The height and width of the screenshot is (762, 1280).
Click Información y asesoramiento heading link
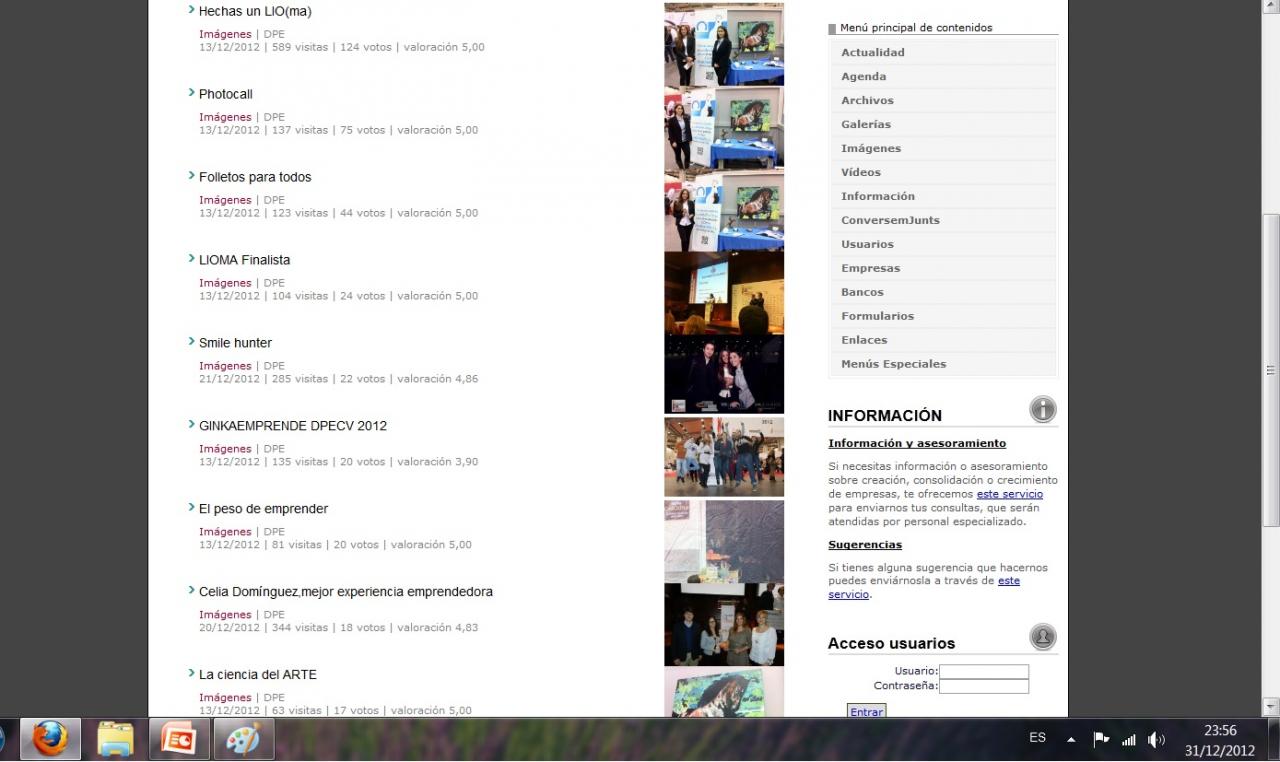tap(917, 443)
